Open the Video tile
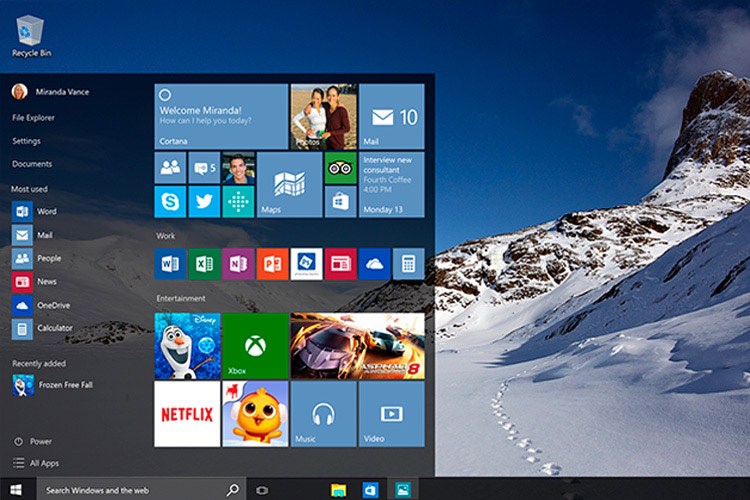Image resolution: width=750 pixels, height=500 pixels. tap(392, 414)
